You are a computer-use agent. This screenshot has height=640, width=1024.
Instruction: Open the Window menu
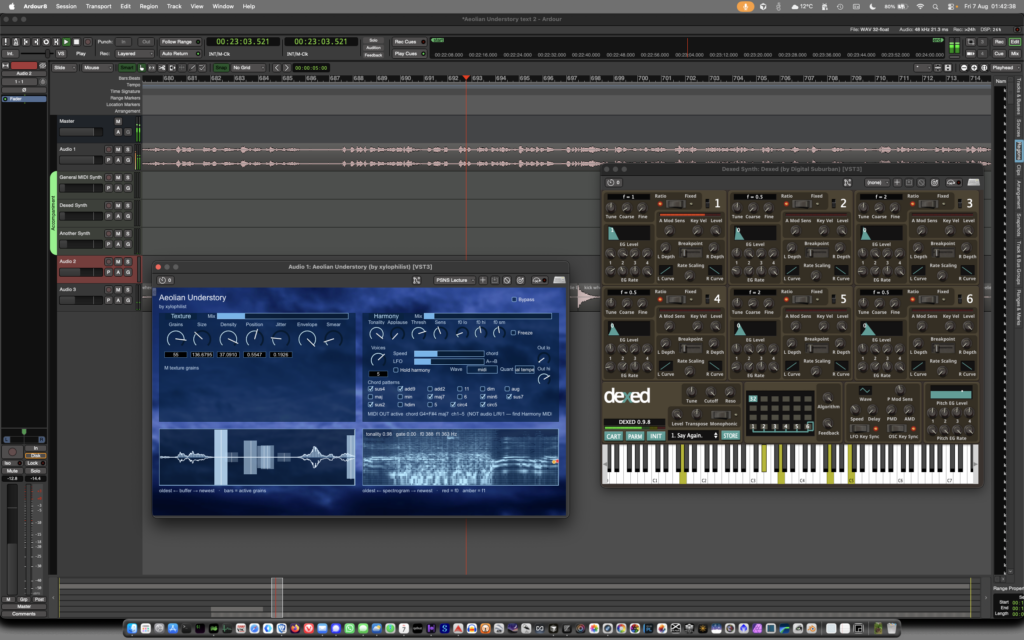(223, 7)
